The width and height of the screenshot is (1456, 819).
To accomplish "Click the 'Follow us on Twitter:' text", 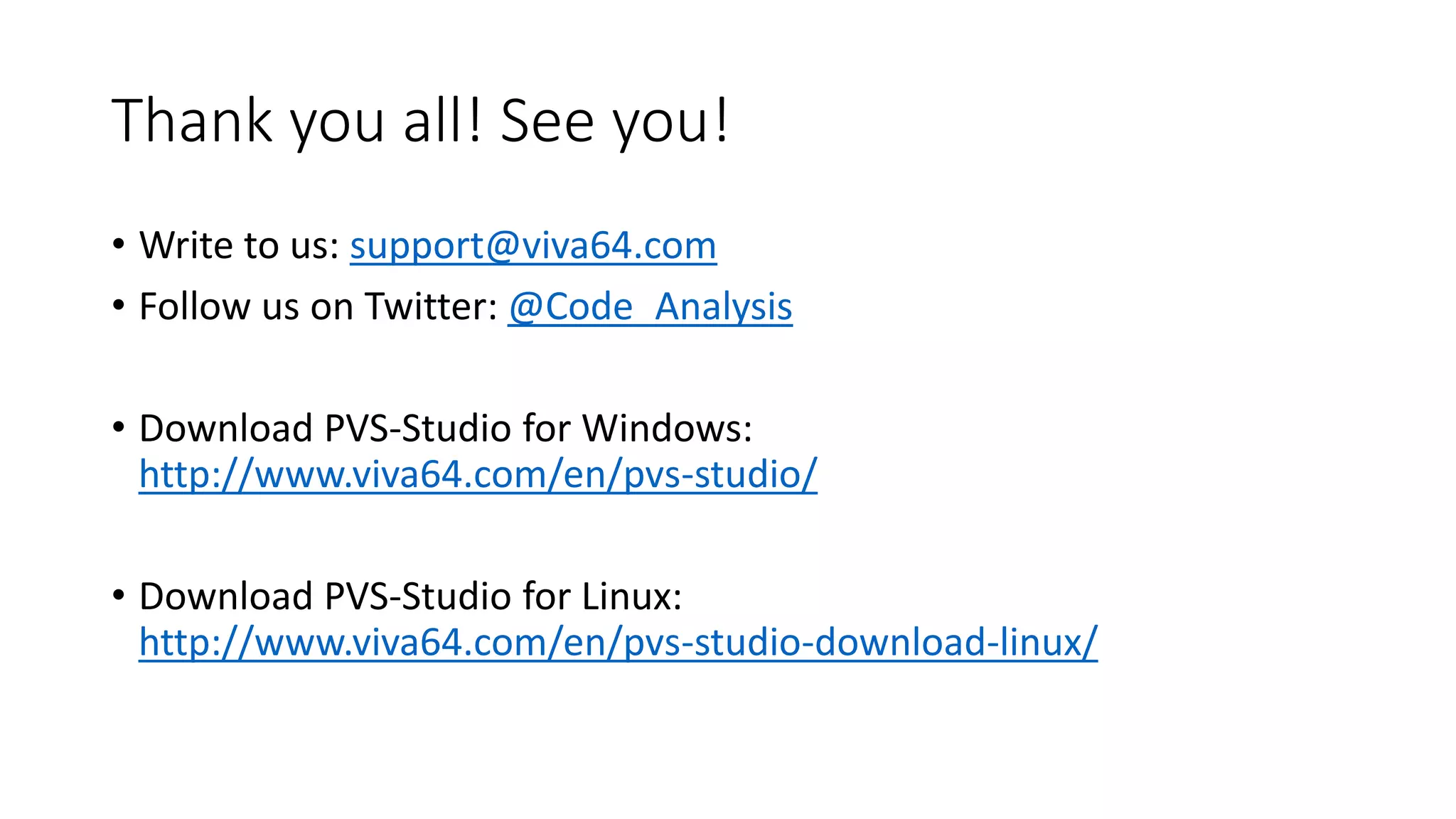I will point(318,307).
